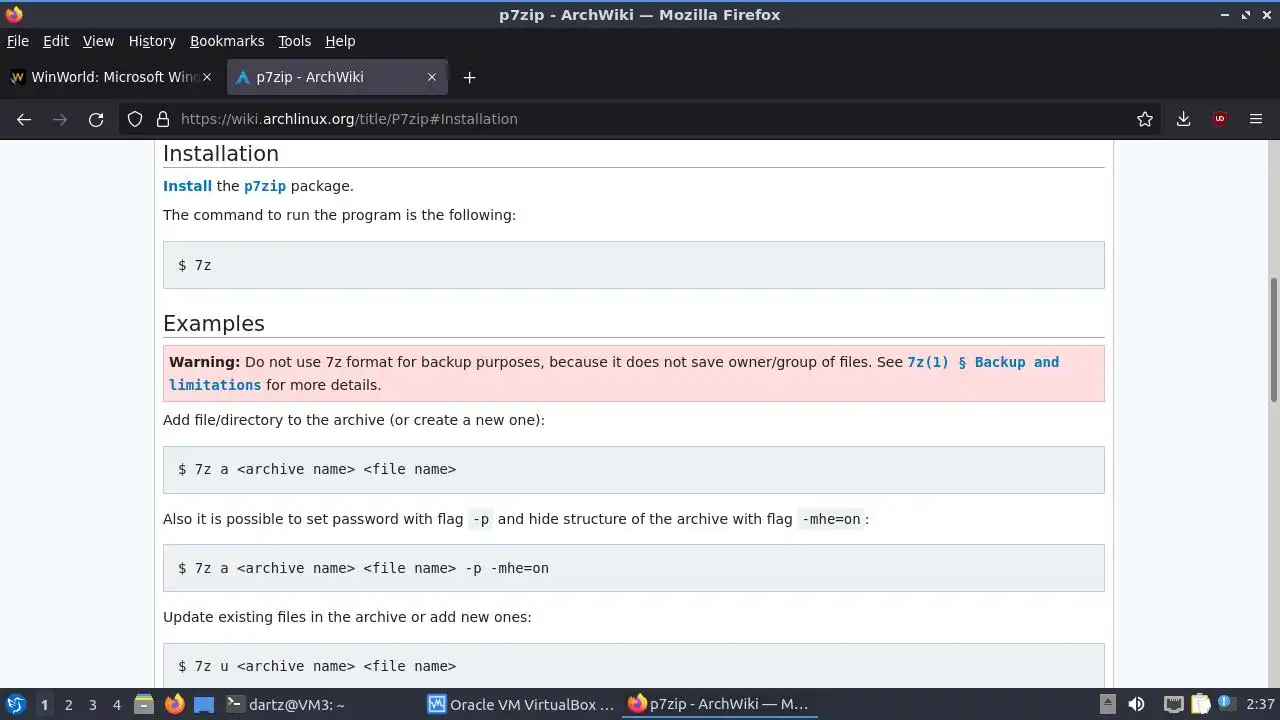Open the View menu
This screenshot has height=720, width=1280.
(x=98, y=41)
